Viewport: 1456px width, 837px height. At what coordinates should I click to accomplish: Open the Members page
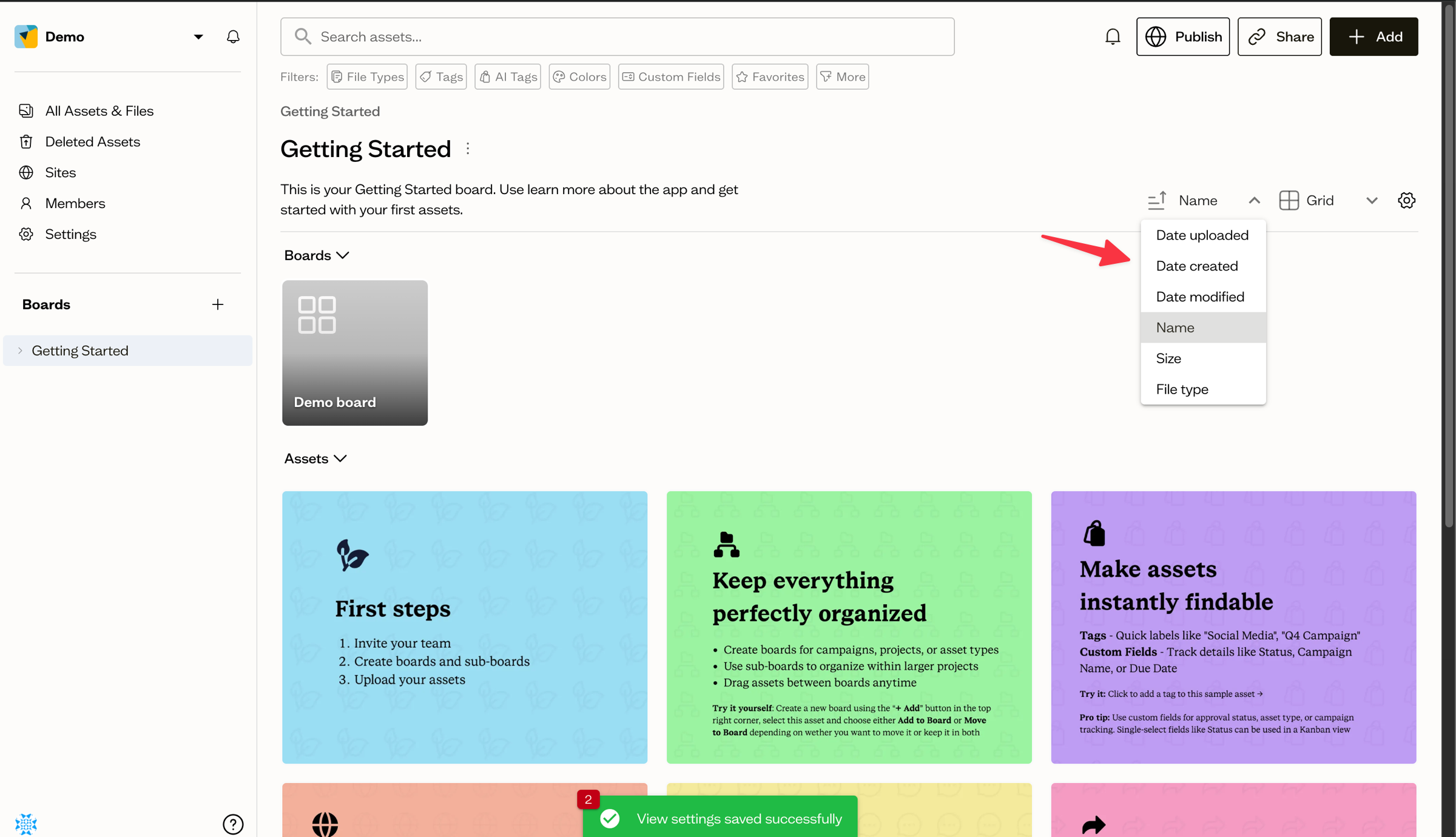(x=75, y=203)
